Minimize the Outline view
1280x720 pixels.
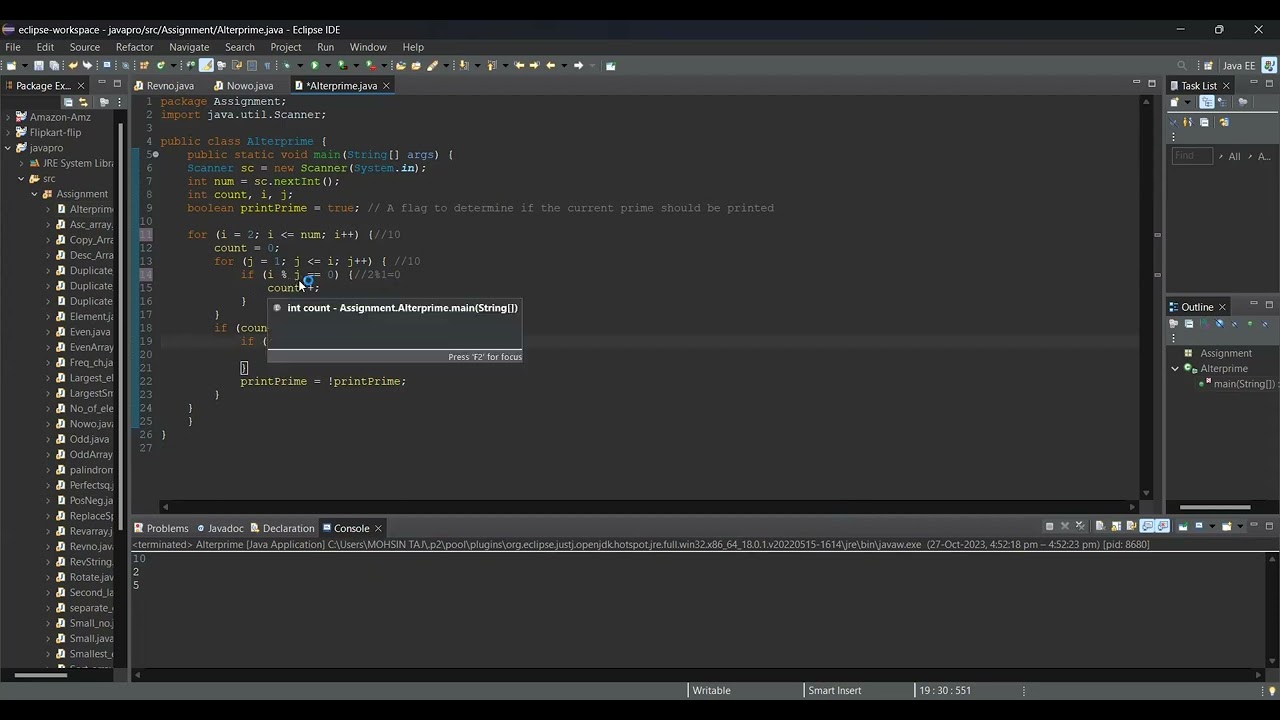point(1254,305)
